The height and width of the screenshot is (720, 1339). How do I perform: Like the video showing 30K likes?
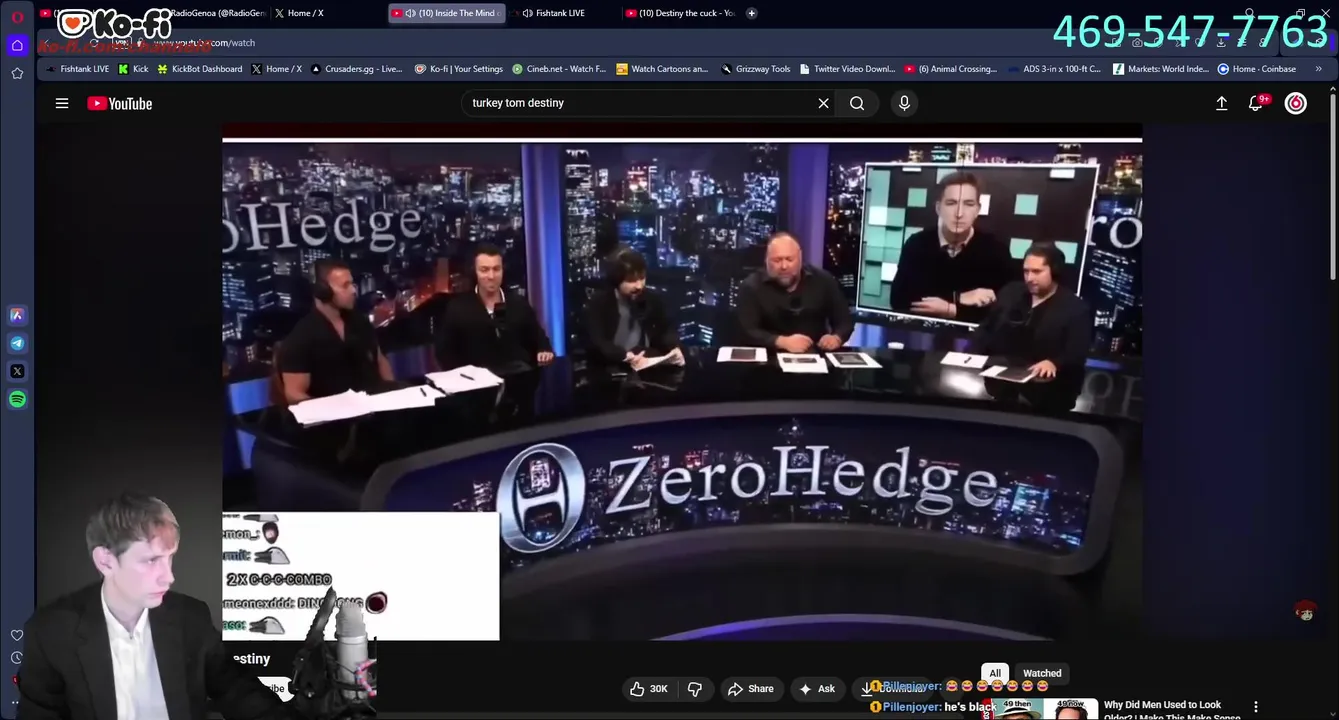point(648,688)
